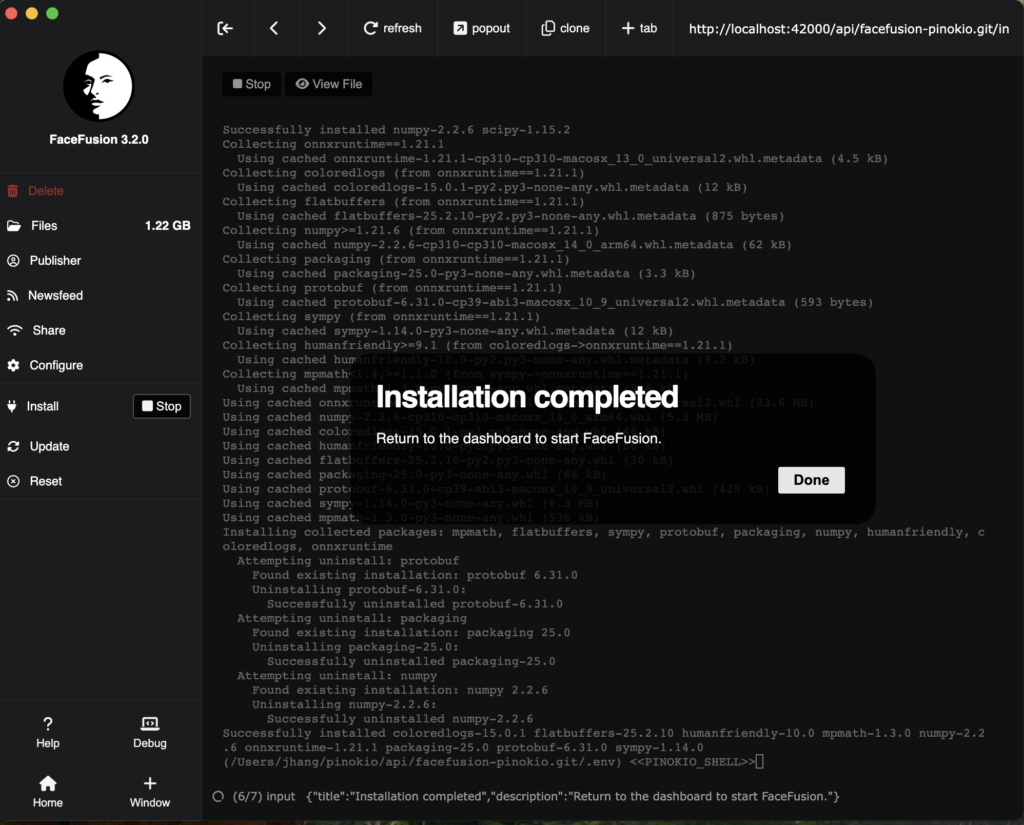This screenshot has width=1024, height=825.
Task: Stop the running script above the terminal
Action: (251, 84)
